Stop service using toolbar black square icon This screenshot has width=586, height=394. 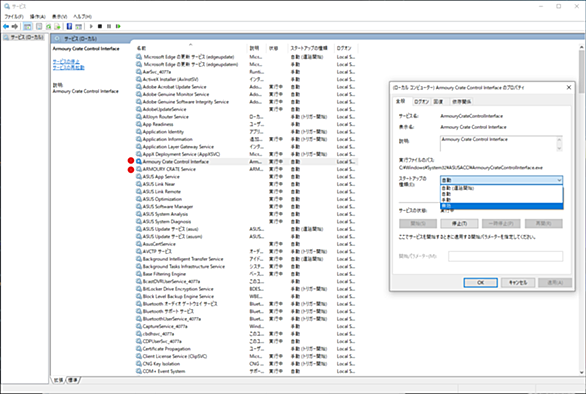pos(100,27)
